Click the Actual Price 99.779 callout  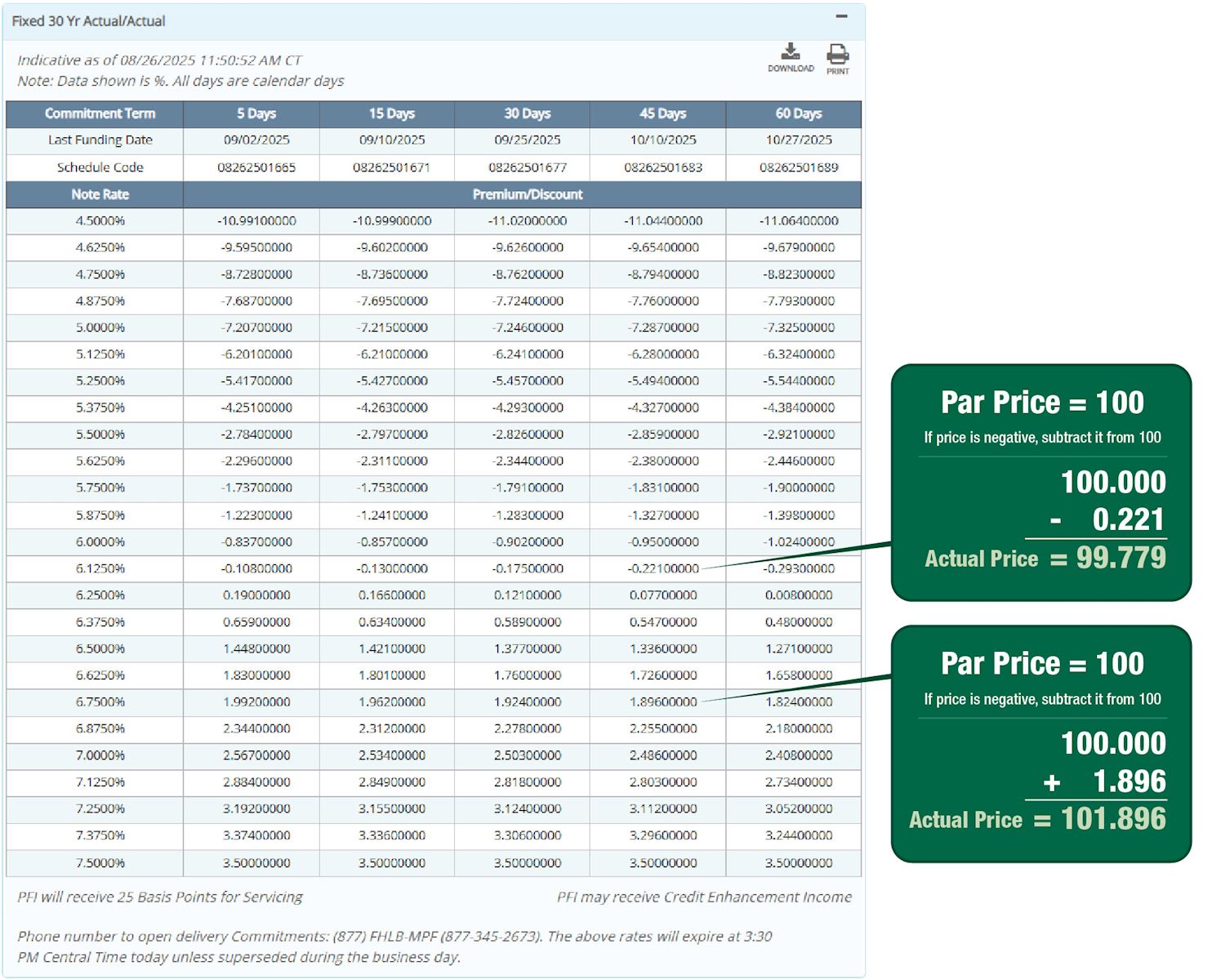pyautogui.click(x=1045, y=559)
